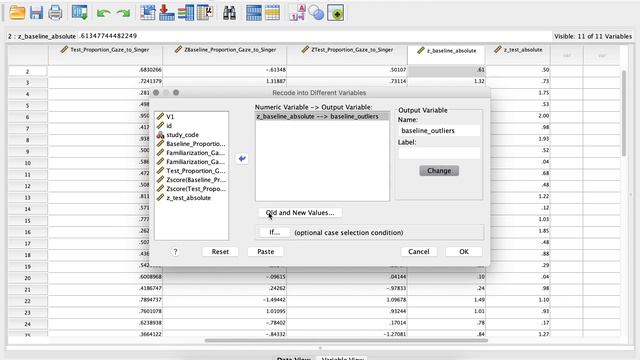Click the green plus toolbar icon
640x360 pixels.
point(336,13)
